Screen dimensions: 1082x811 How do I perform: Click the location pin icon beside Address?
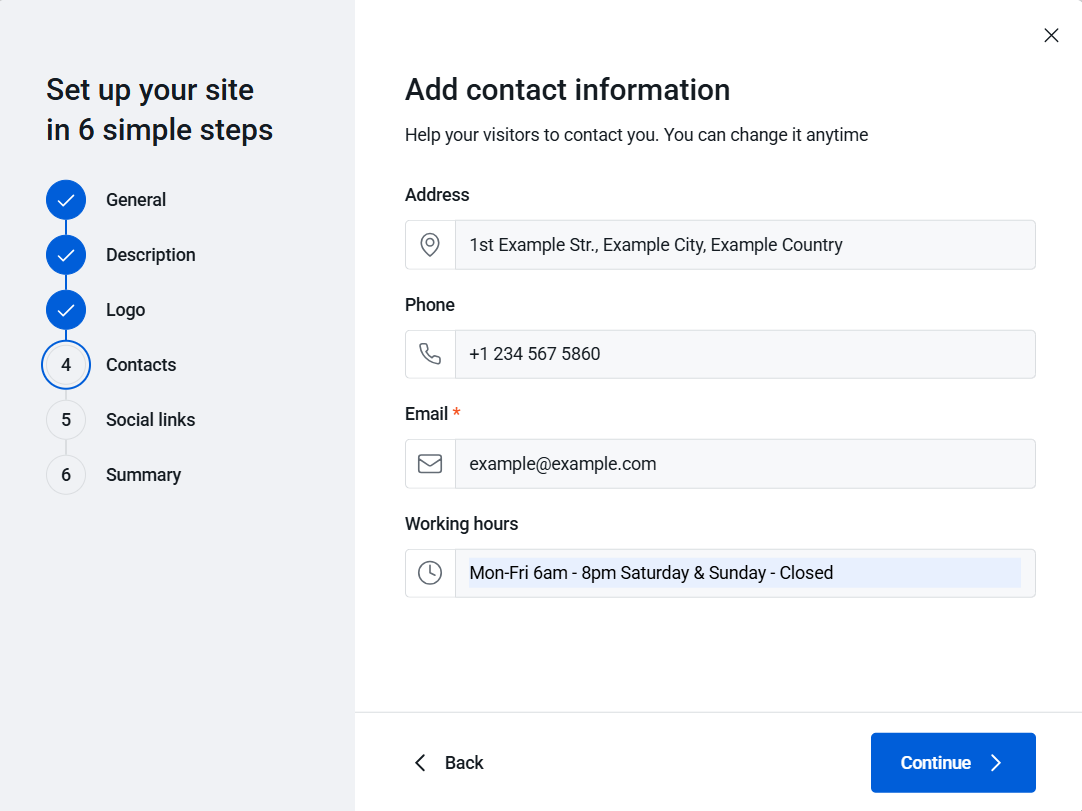[x=430, y=245]
